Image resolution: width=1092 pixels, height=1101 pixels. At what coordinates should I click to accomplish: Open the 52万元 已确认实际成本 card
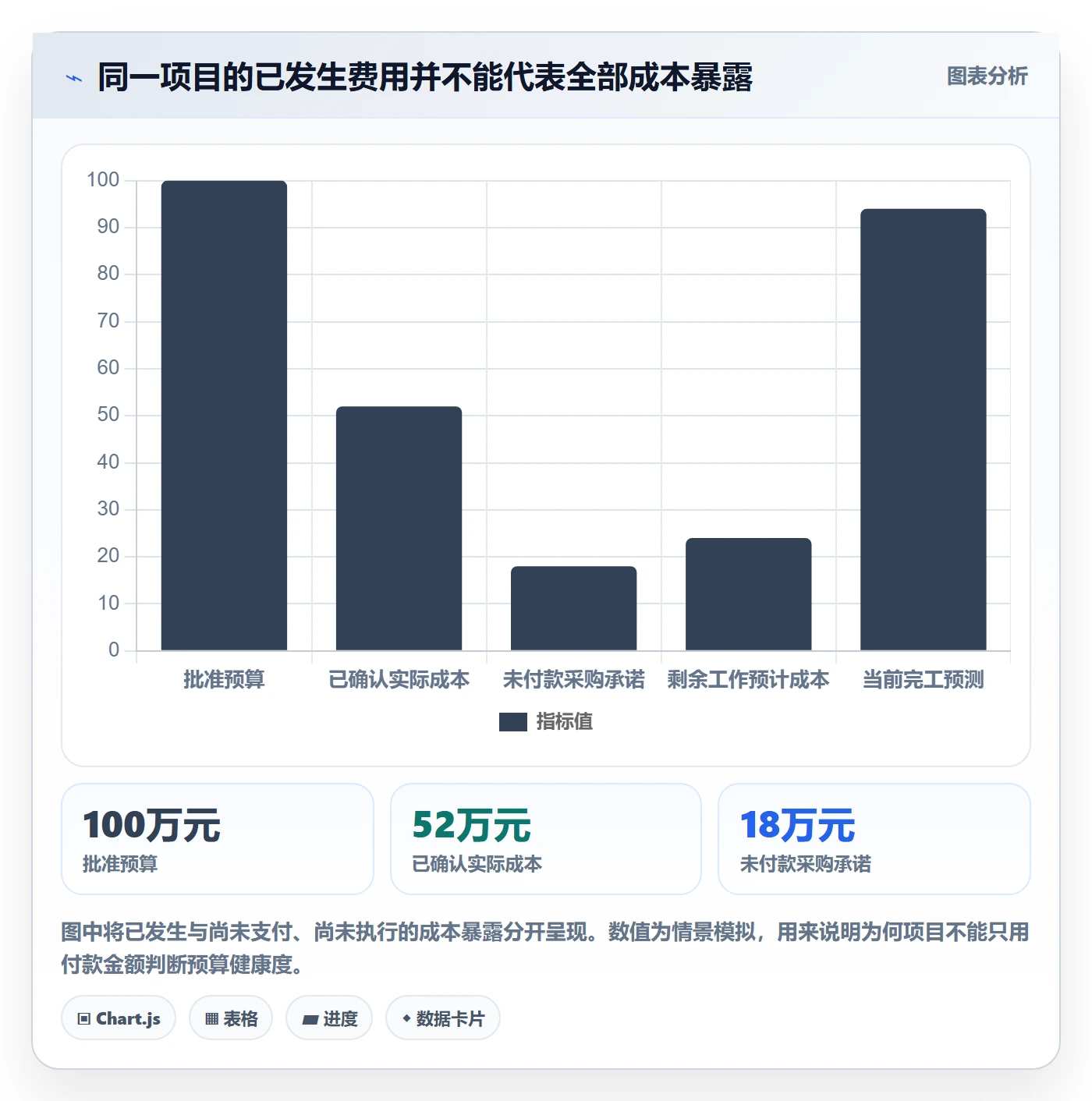click(546, 839)
